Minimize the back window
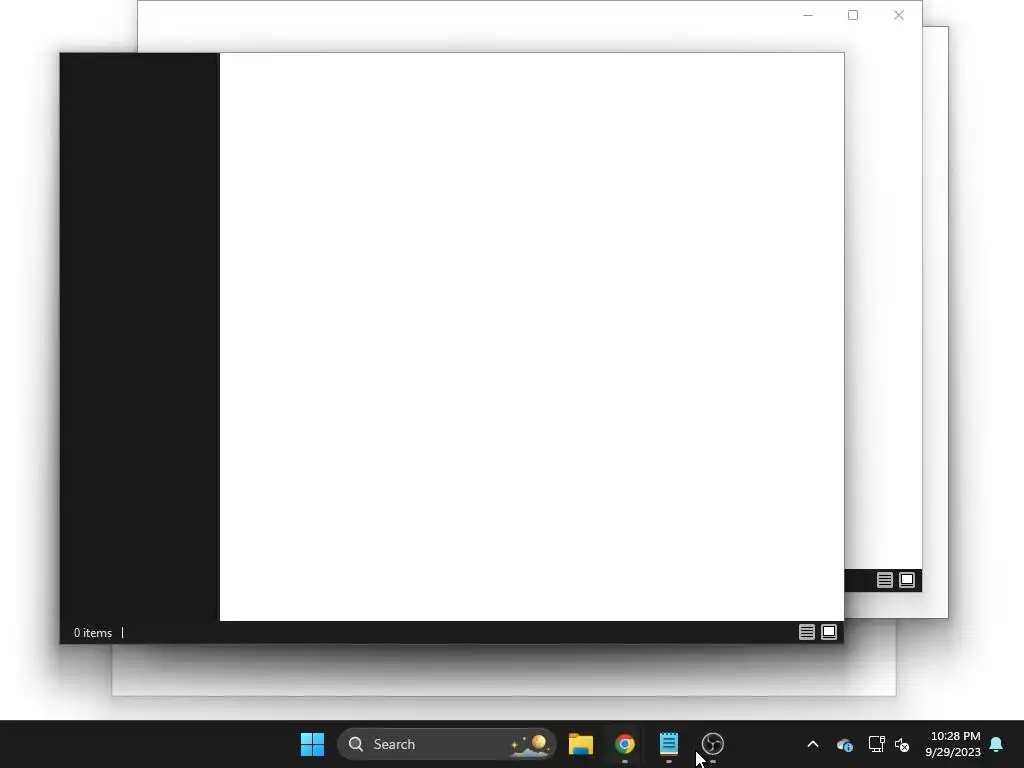Image resolution: width=1024 pixels, height=768 pixels. [x=808, y=15]
